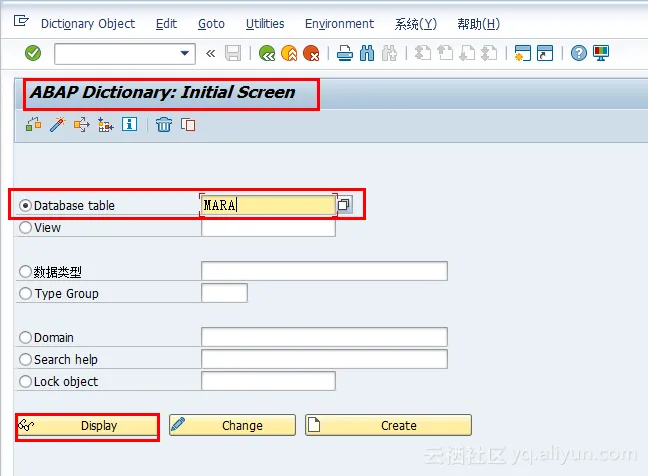
Task: Open the value help beside MARA field
Action: [x=344, y=205]
